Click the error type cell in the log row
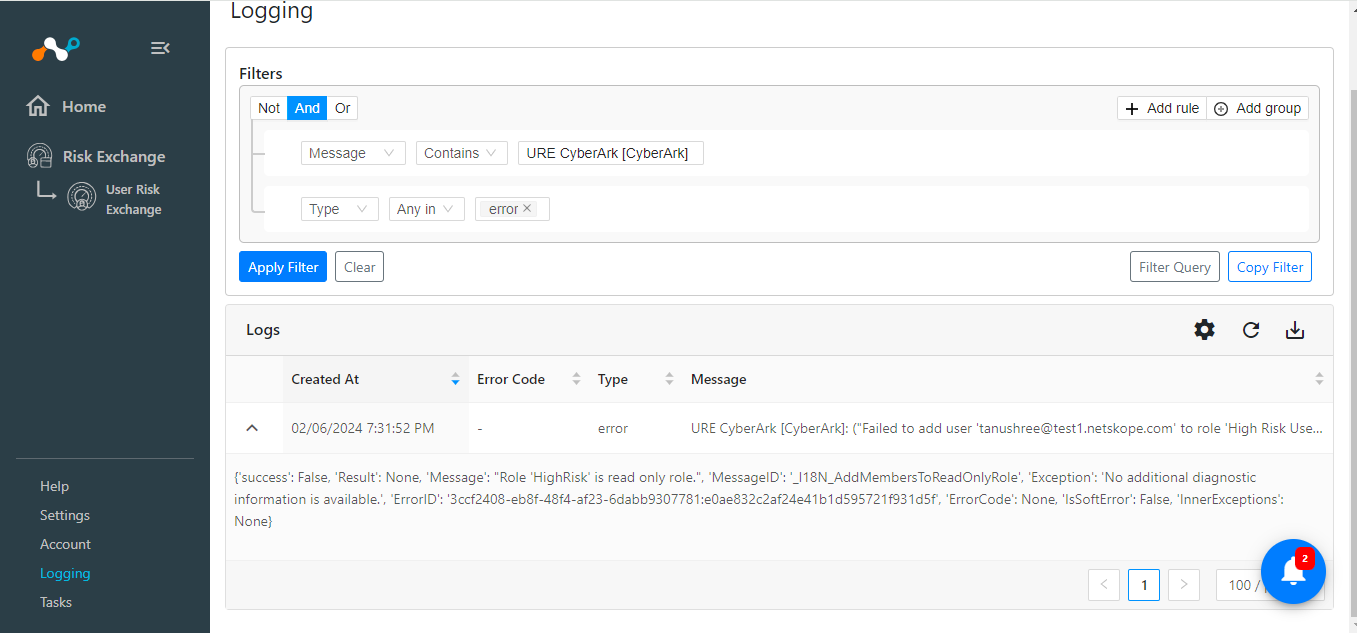 [x=613, y=428]
